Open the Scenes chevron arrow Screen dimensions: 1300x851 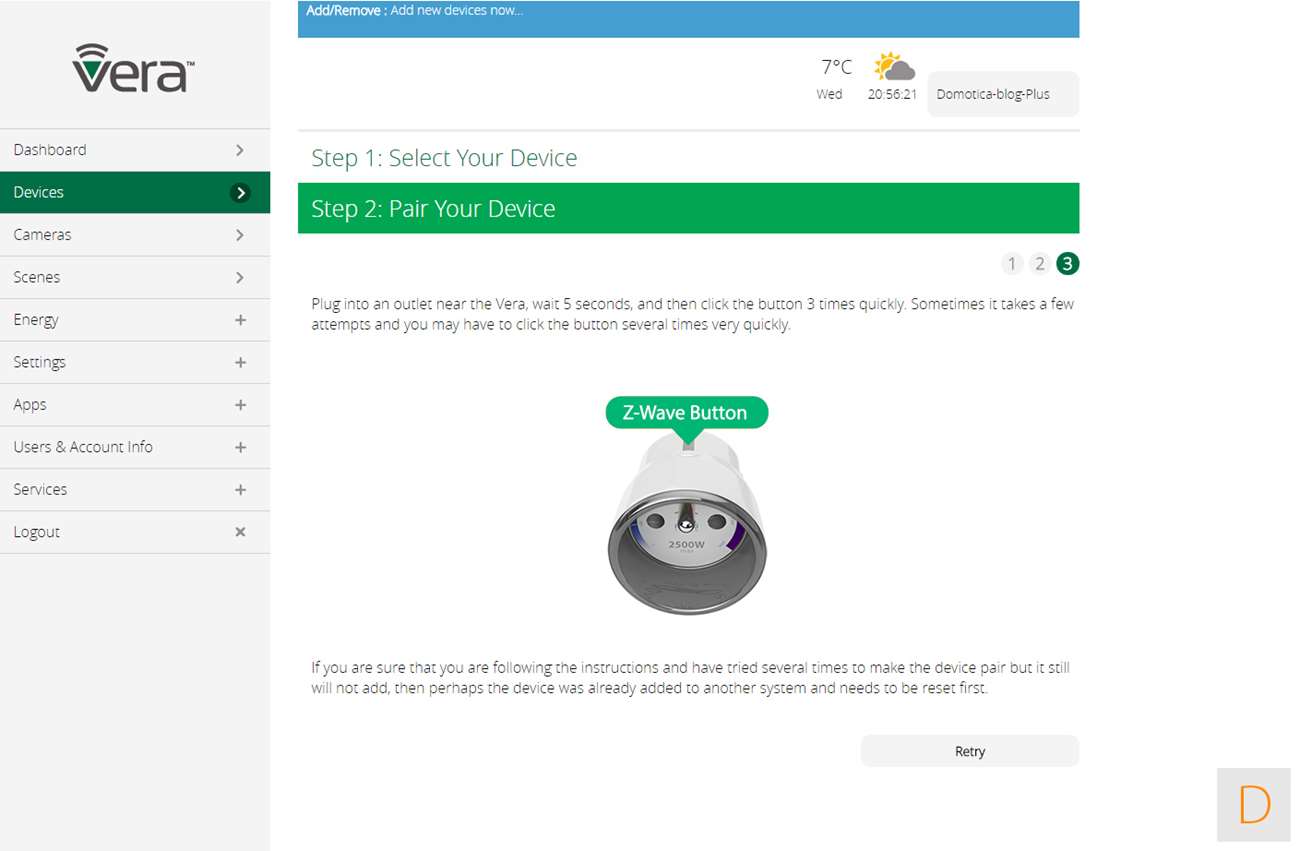click(x=240, y=277)
